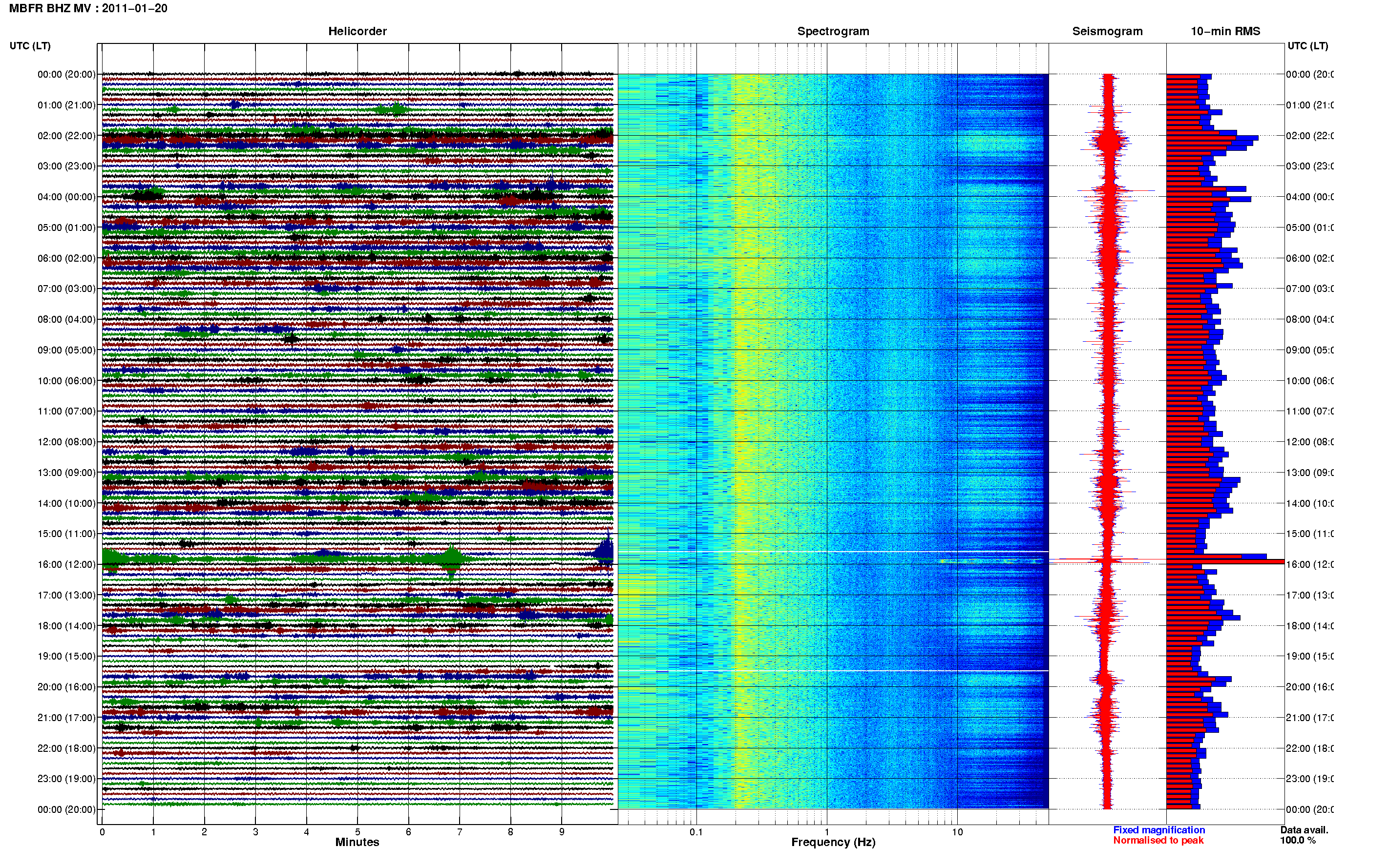The height and width of the screenshot is (868, 1389).
Task: Select the 'Seismogram' panel heading
Action: (1107, 31)
